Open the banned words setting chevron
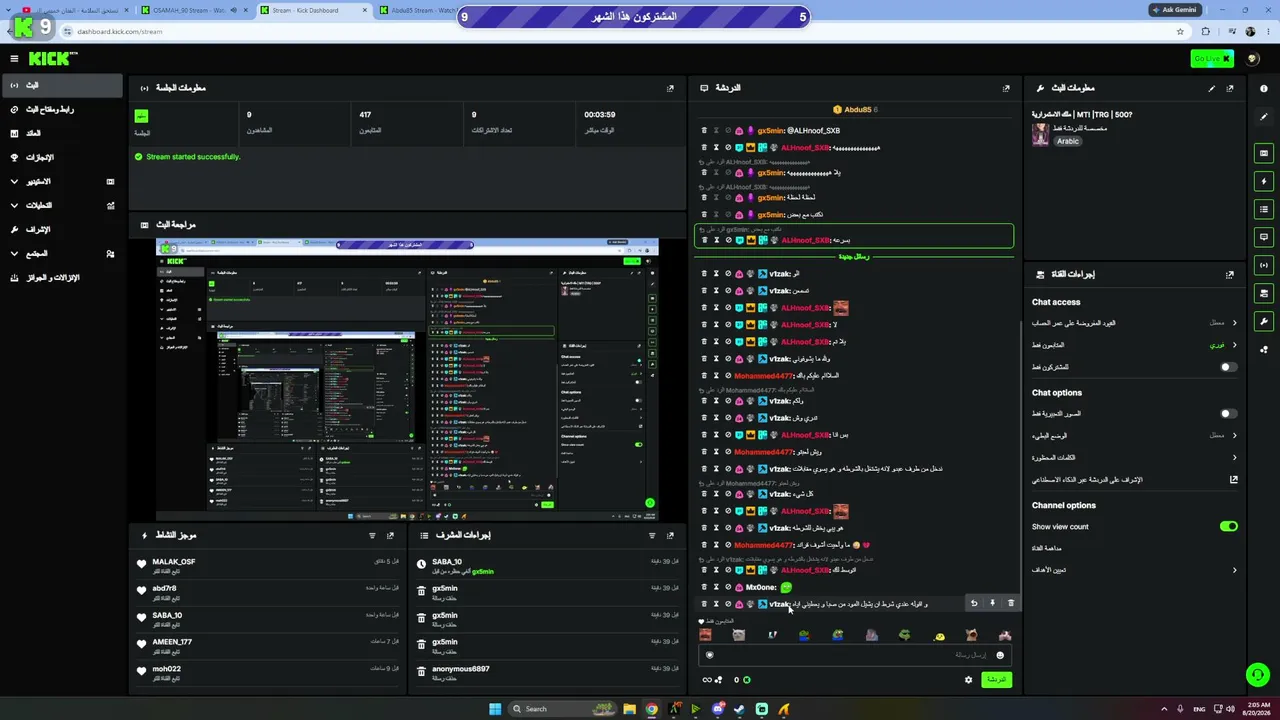 (x=1234, y=458)
